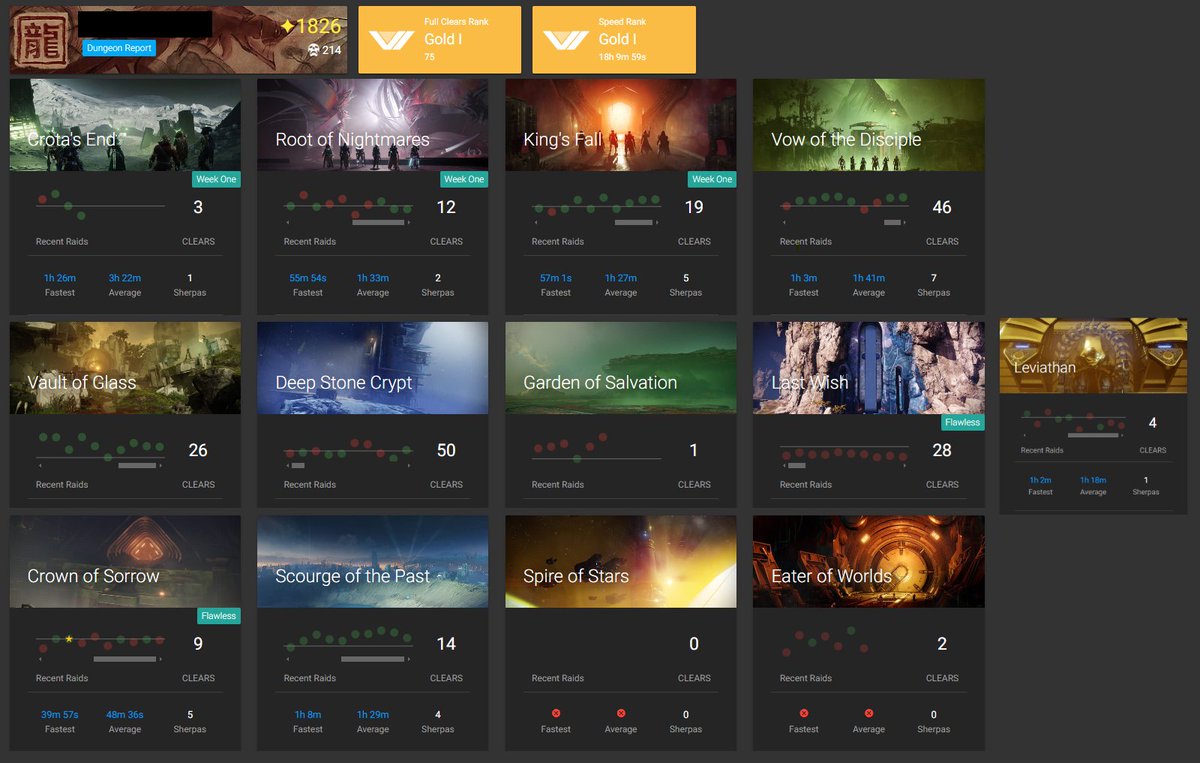Image resolution: width=1200 pixels, height=763 pixels.
Task: Click the Root of Nightmares recent raids scrollbar
Action: click(x=378, y=222)
